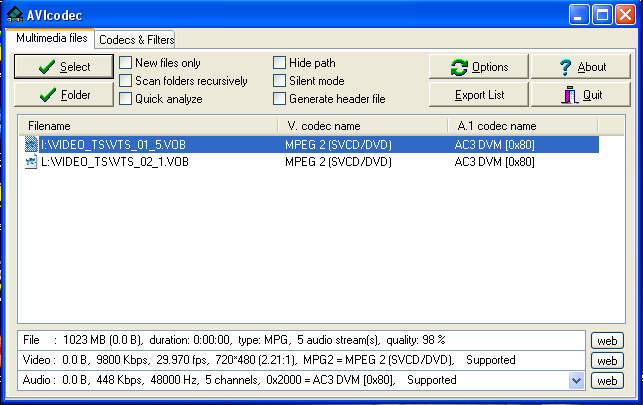This screenshot has width=643, height=405.
Task: Click the file icon of VTS_02_1.VOB
Action: (x=31, y=162)
